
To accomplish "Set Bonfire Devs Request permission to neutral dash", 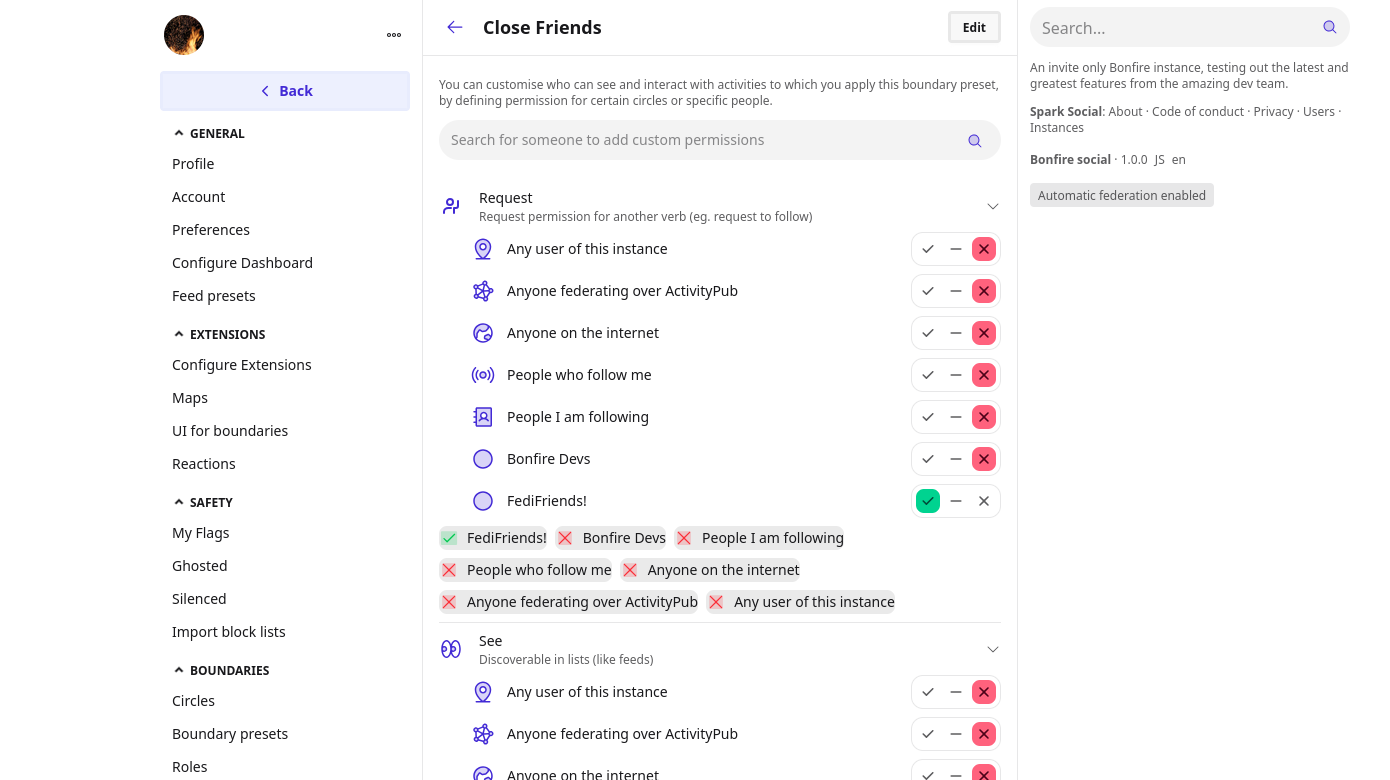I will point(956,459).
